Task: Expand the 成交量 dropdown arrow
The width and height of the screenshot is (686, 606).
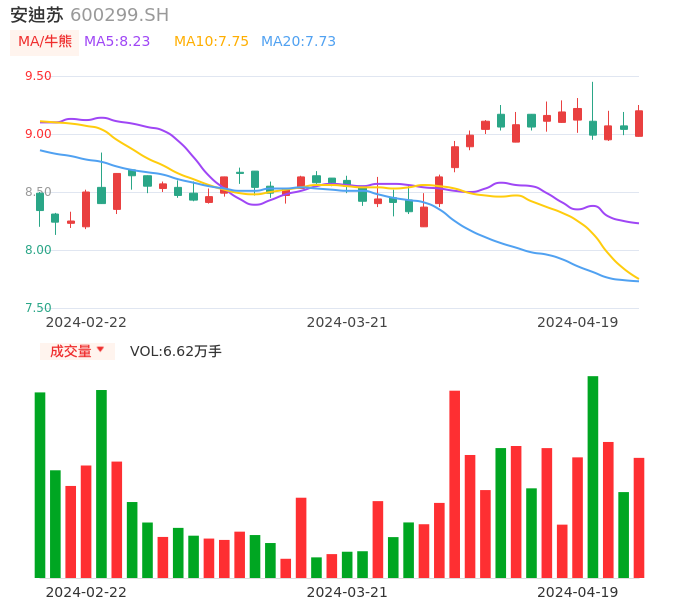Action: coord(100,350)
